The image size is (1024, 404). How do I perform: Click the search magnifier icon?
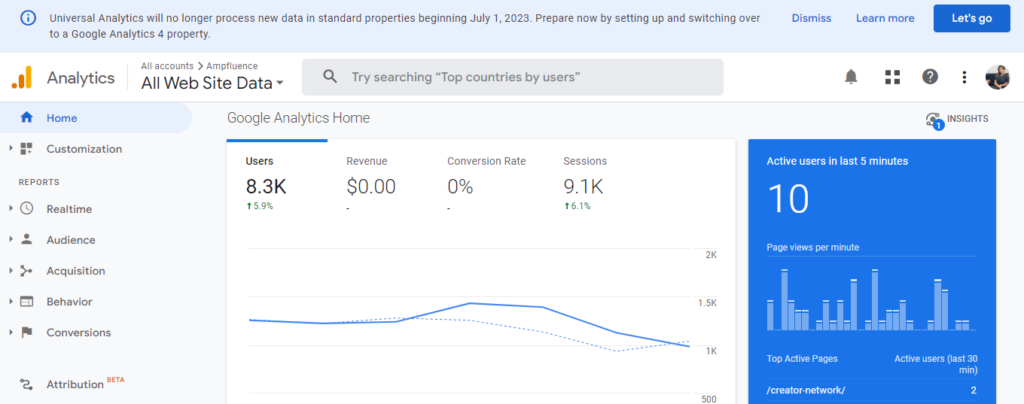(330, 77)
